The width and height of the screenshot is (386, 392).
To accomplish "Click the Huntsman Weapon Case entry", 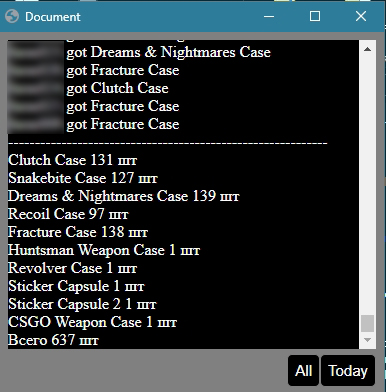I will pos(104,250).
